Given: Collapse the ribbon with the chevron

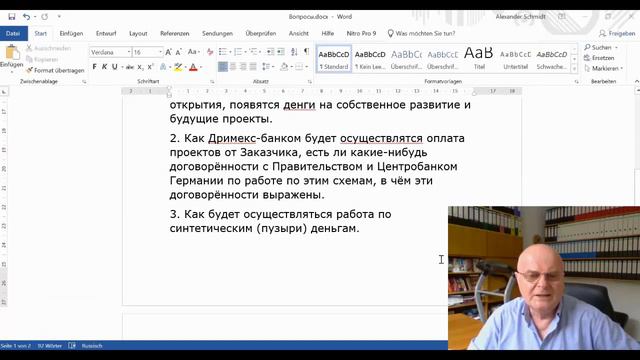Looking at the screenshot, I should click(636, 82).
